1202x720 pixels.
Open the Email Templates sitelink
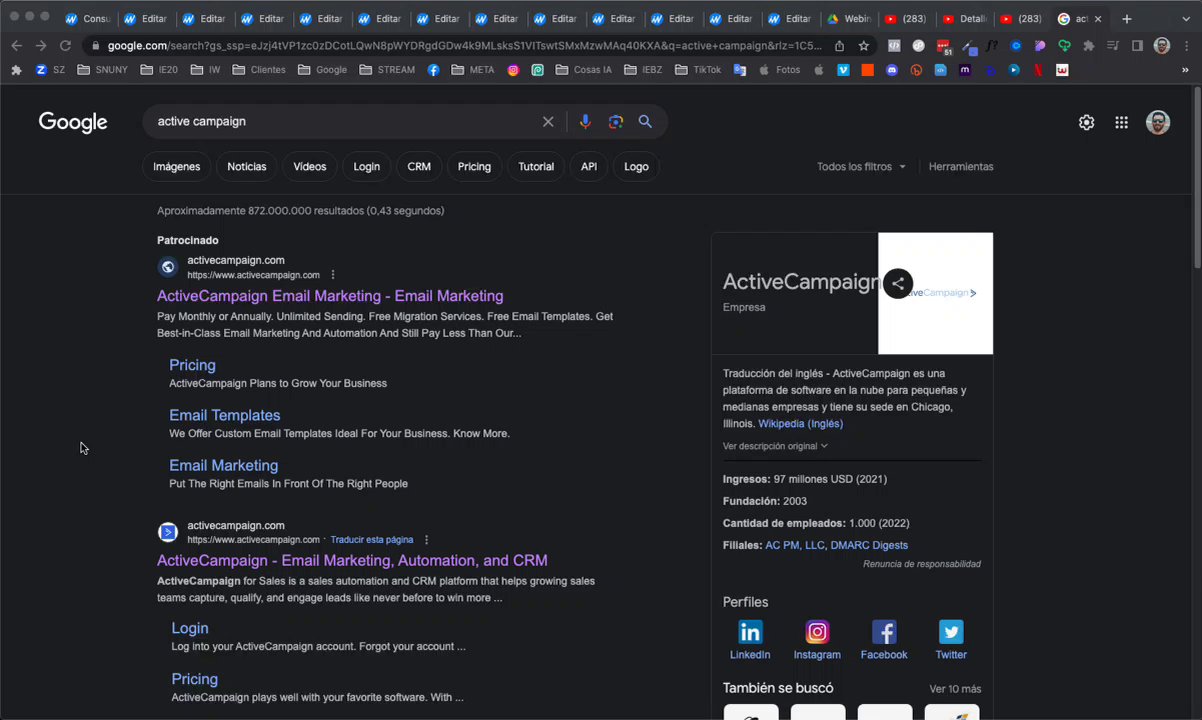pos(225,415)
